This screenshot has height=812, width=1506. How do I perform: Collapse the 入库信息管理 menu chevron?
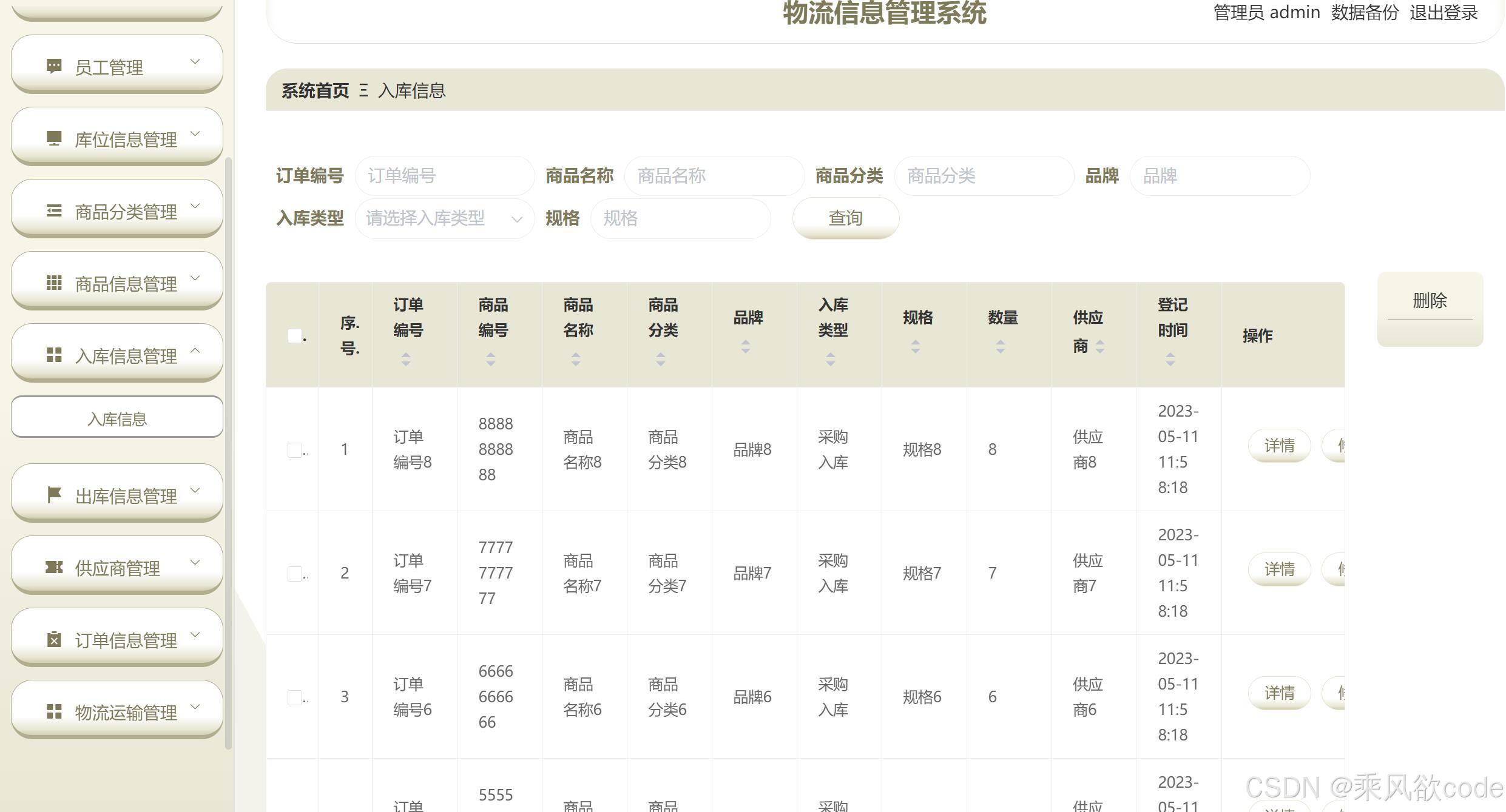click(195, 350)
